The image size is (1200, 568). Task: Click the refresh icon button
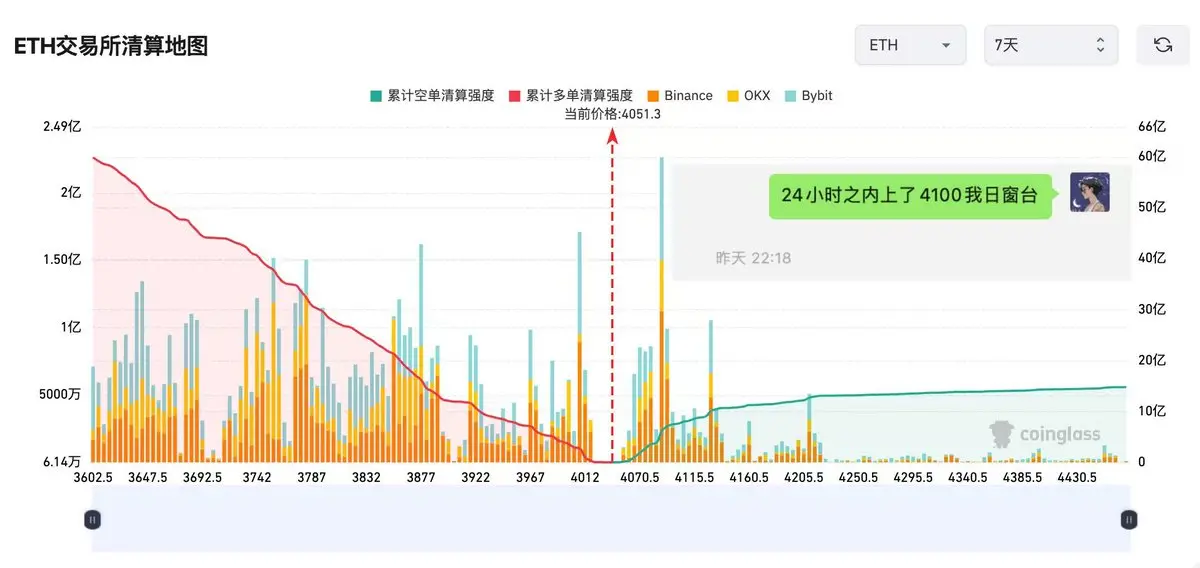[1163, 45]
